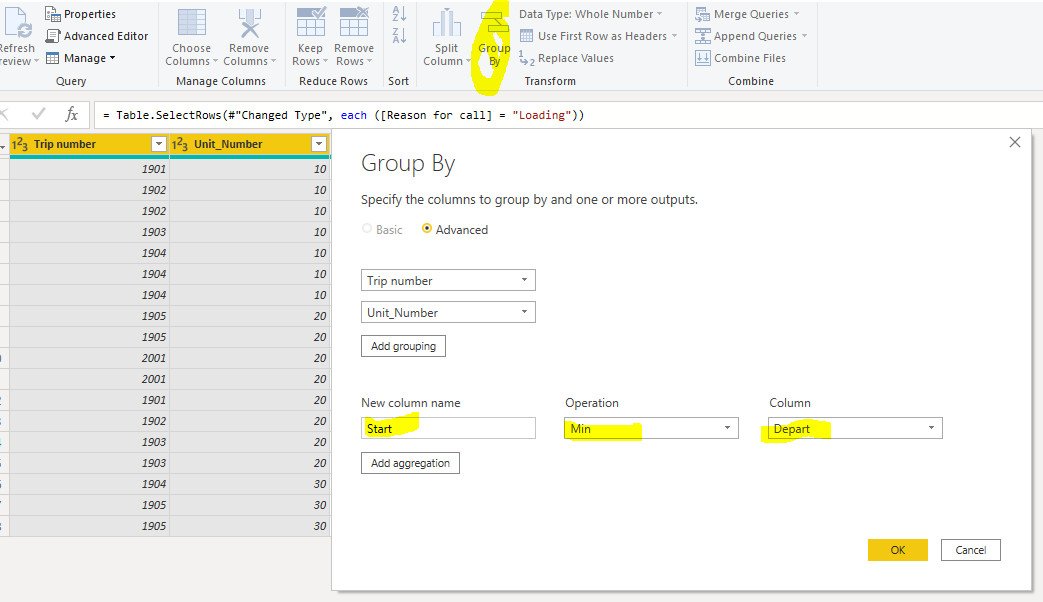Open the Operation dropdown showing Min
The height and width of the screenshot is (602, 1043).
click(651, 428)
